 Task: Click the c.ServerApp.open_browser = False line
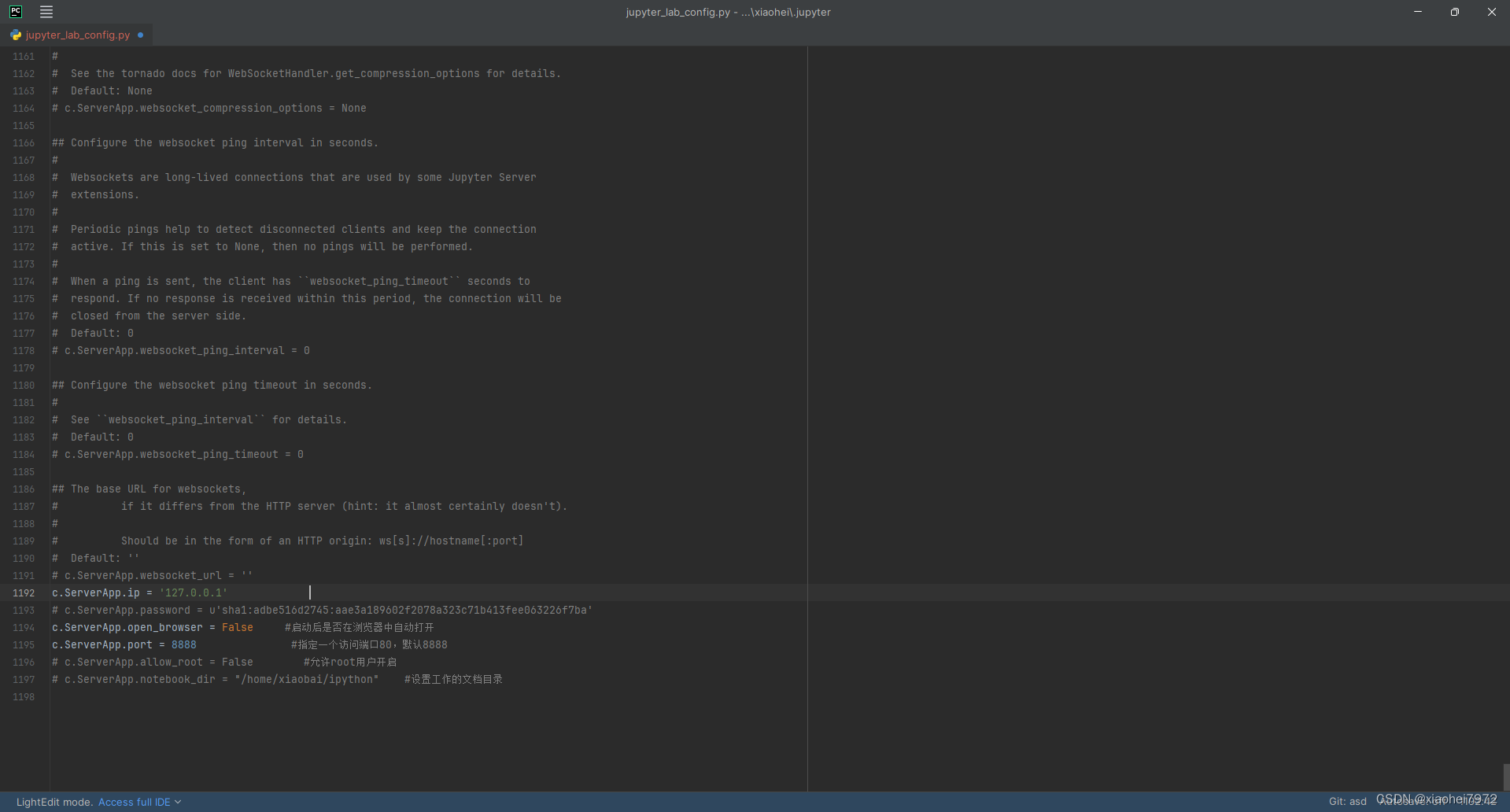coord(152,627)
